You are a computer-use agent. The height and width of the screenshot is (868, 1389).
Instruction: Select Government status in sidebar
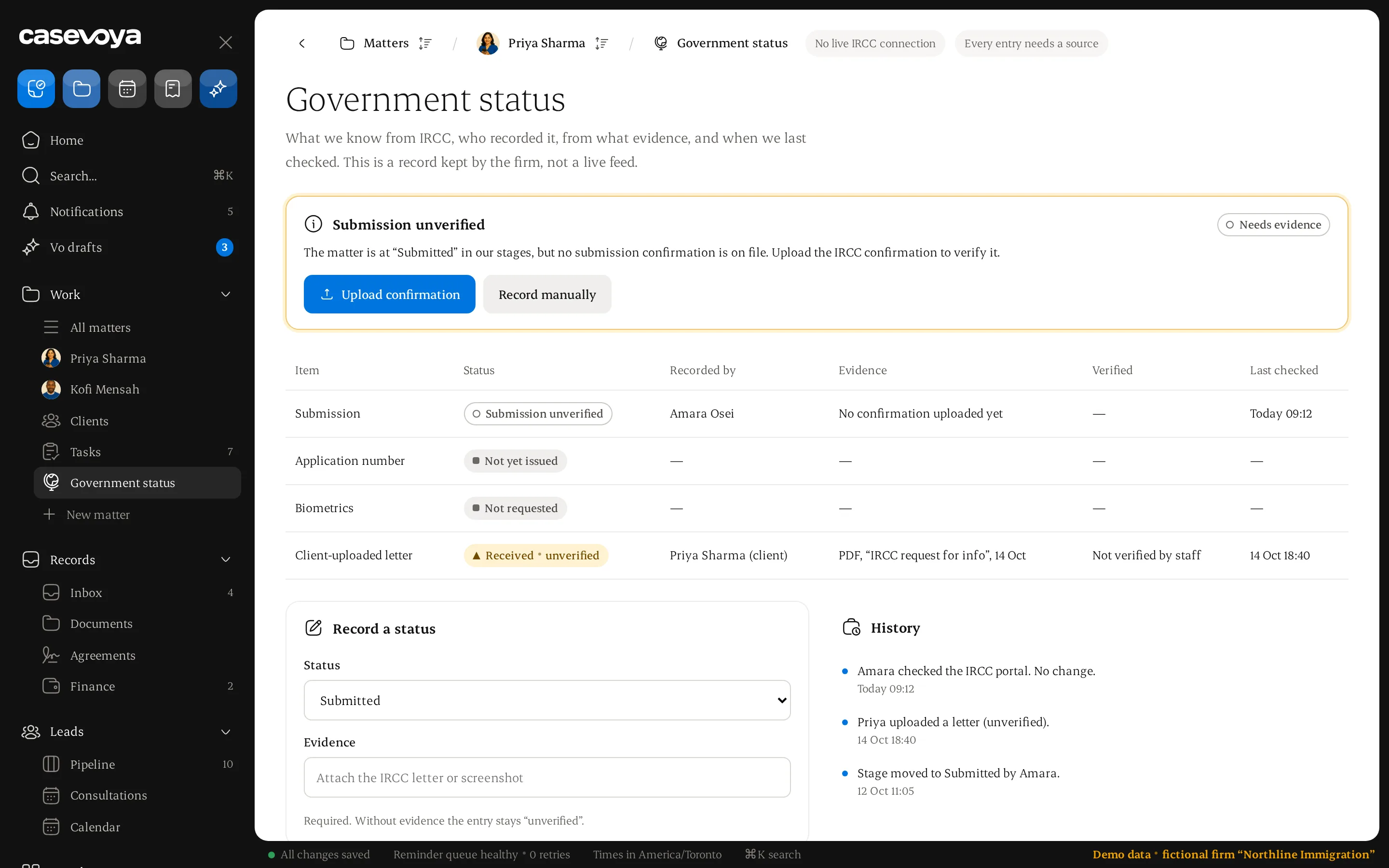(137, 483)
